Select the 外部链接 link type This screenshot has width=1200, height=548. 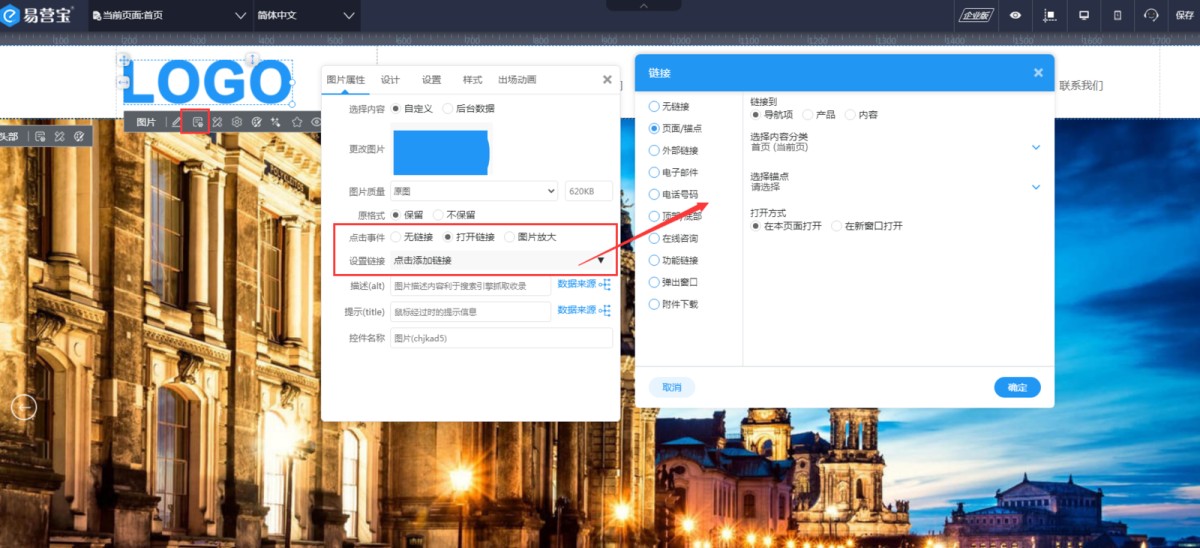[655, 150]
